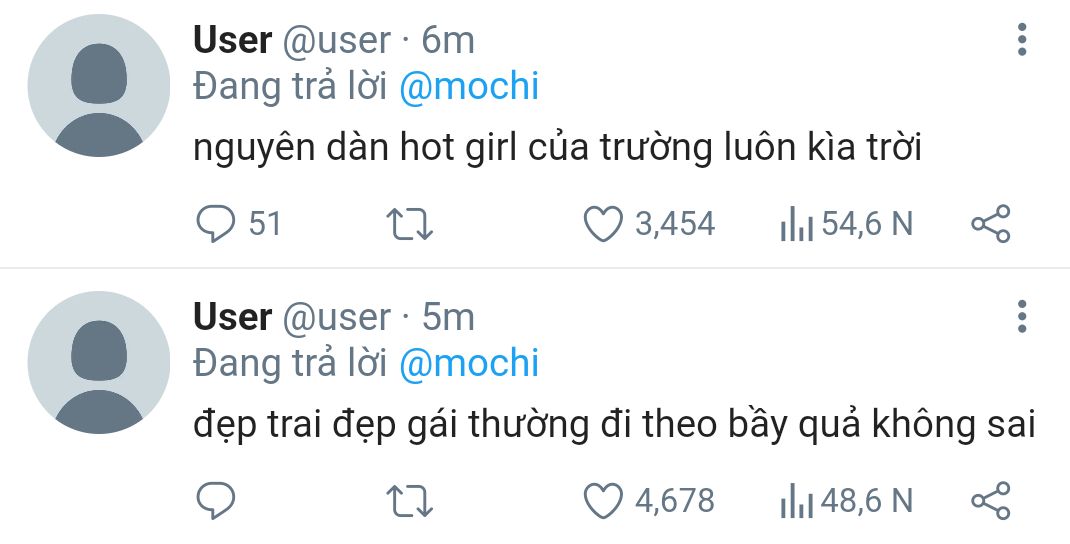Open profile picture of first tweet author
The width and height of the screenshot is (1070, 544).
click(99, 86)
